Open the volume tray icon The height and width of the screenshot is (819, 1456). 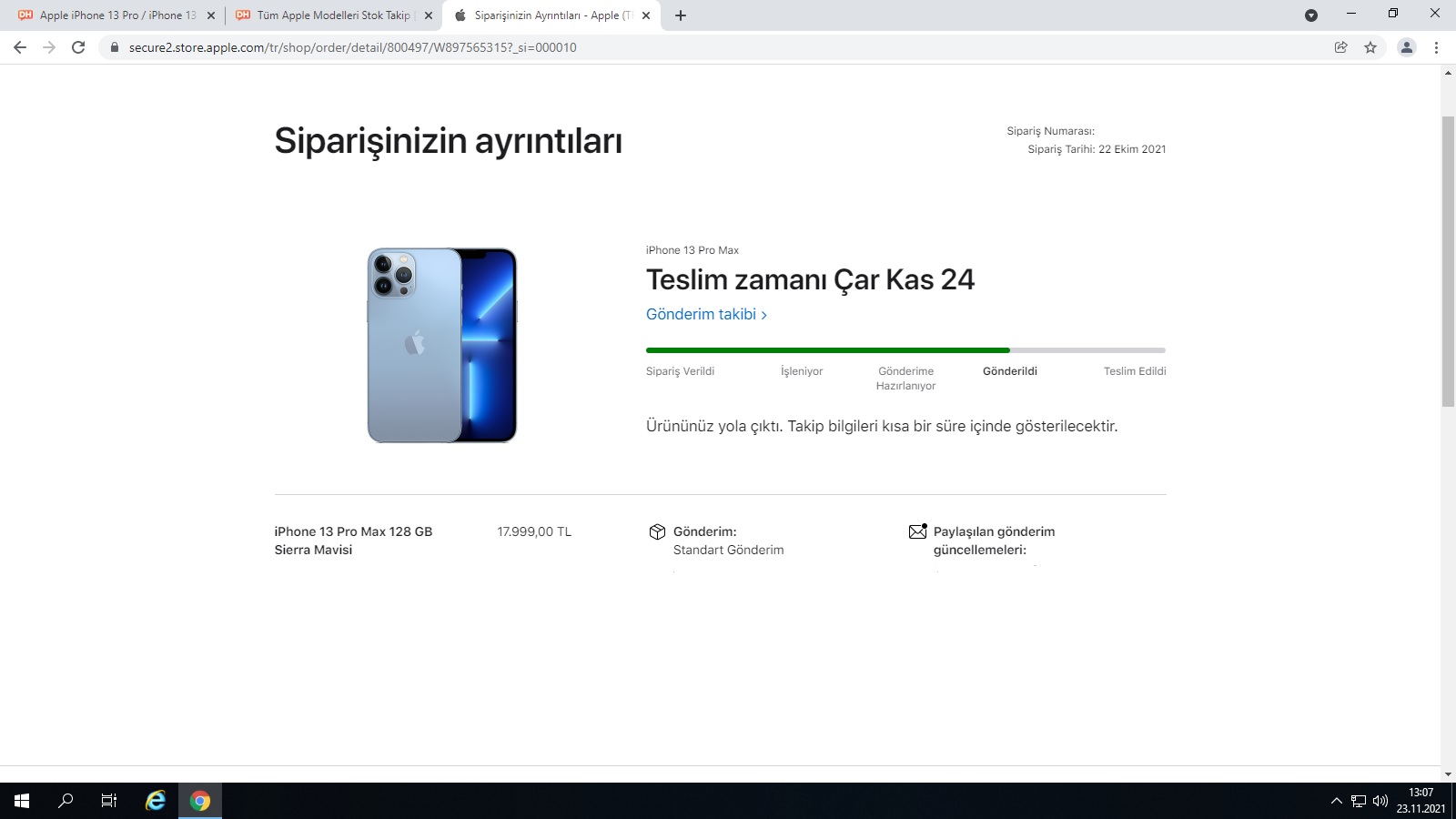[x=1380, y=801]
